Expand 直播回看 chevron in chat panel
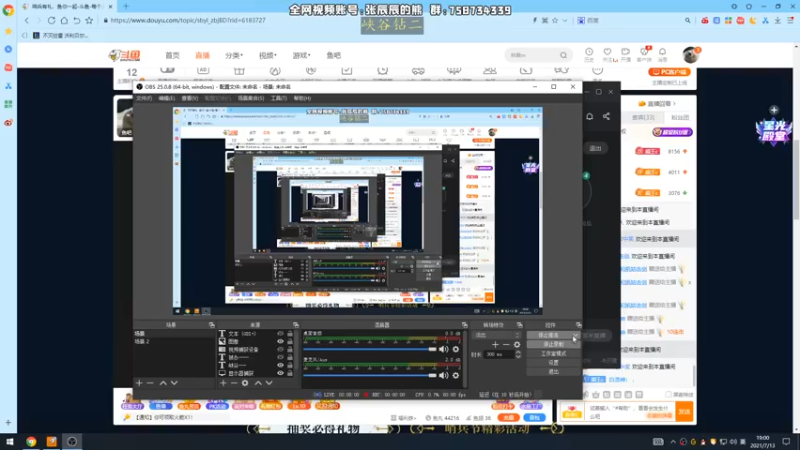Screen dimensions: 800x450 [674, 104]
